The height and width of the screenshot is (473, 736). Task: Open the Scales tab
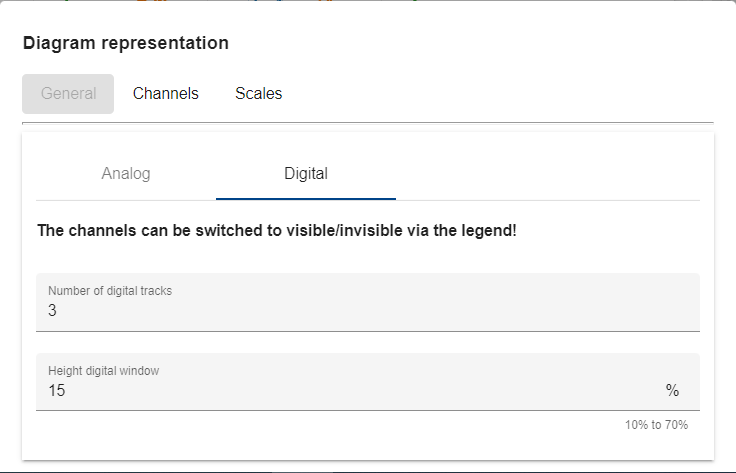[x=259, y=93]
